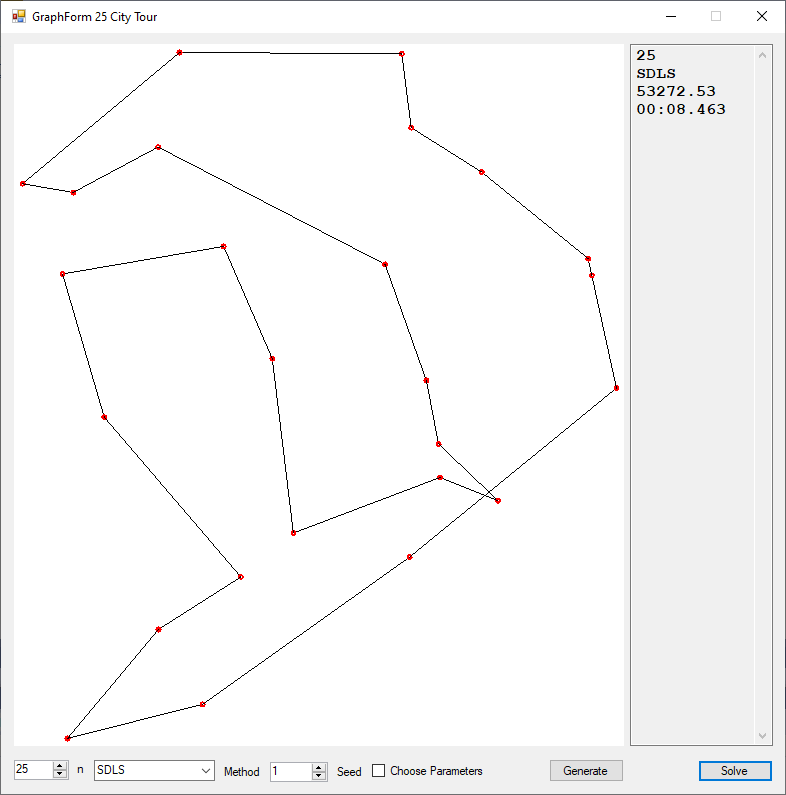
Task: Click the GraphForm app icon in title bar
Action: point(19,17)
